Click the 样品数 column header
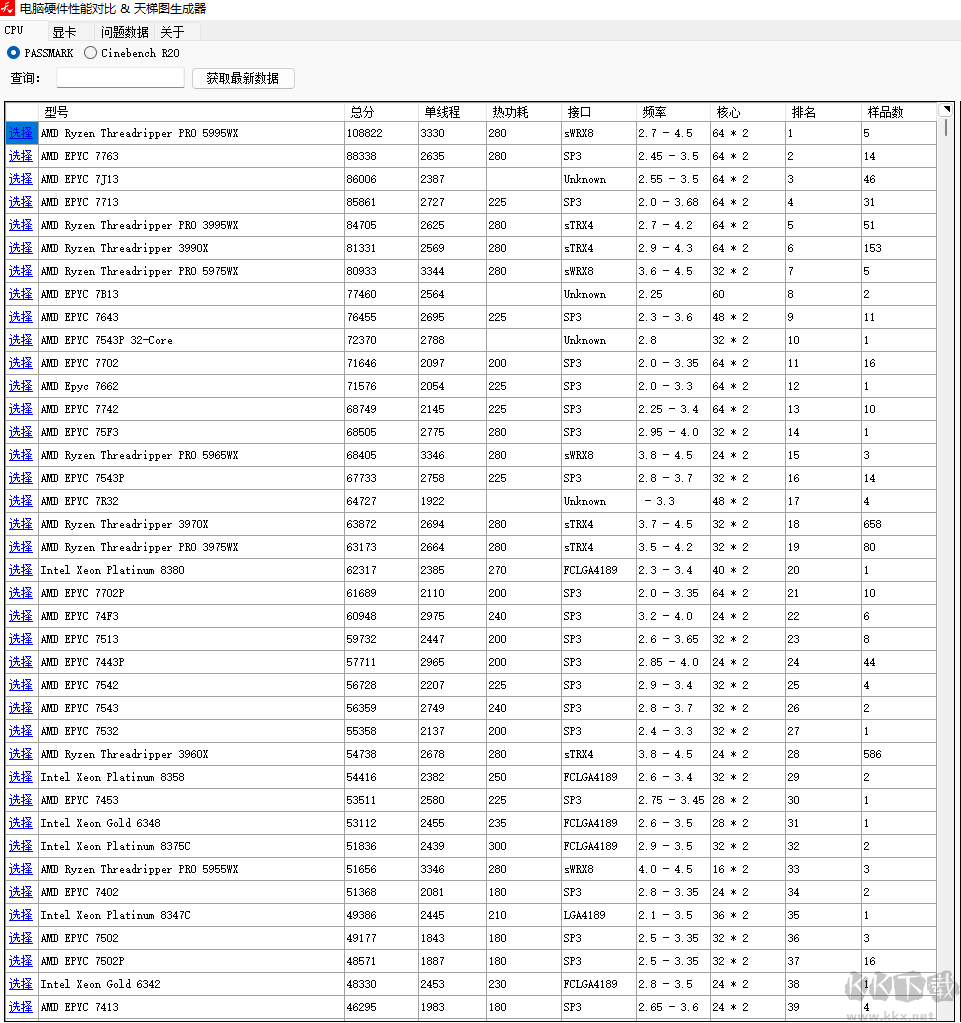Image resolution: width=961 pixels, height=1023 pixels. [898, 112]
